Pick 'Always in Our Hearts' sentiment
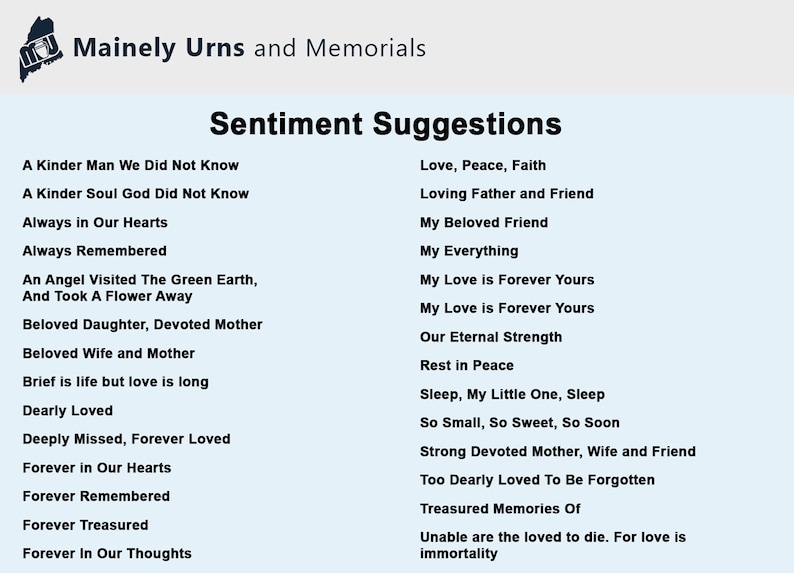Image resolution: width=794 pixels, height=573 pixels. point(95,223)
